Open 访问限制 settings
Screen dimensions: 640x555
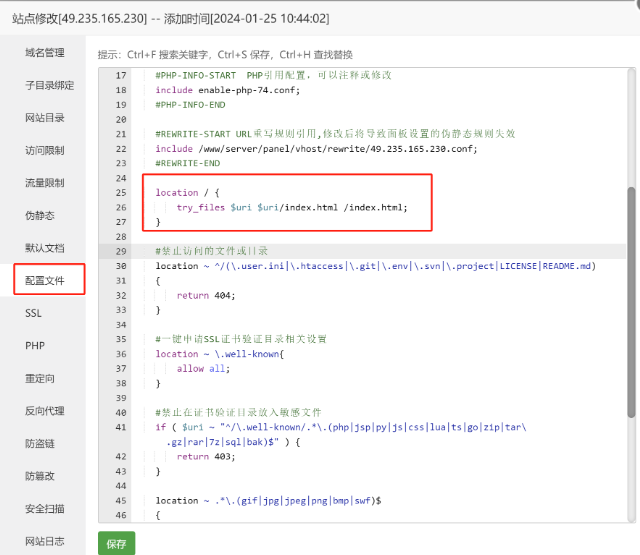(x=44, y=151)
